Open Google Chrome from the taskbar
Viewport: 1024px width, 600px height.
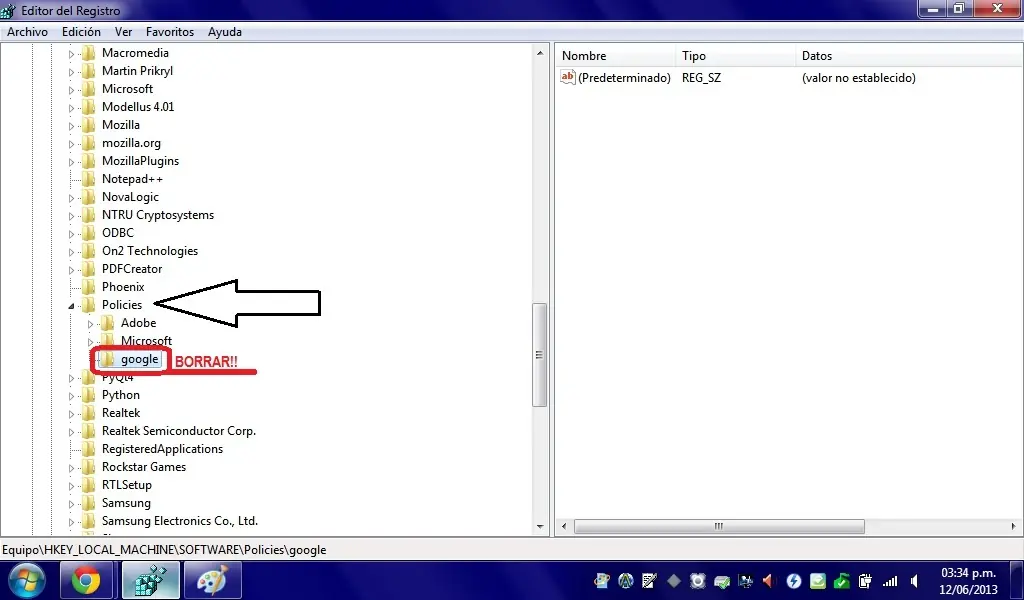point(86,580)
